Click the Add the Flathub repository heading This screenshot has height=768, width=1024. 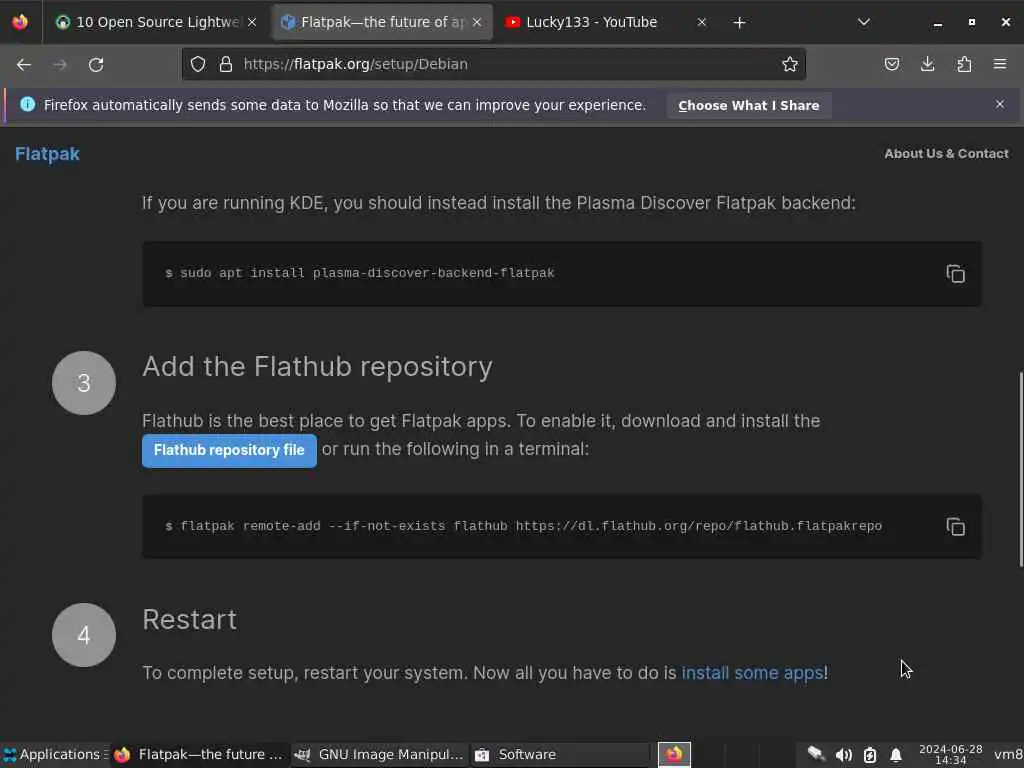click(317, 367)
